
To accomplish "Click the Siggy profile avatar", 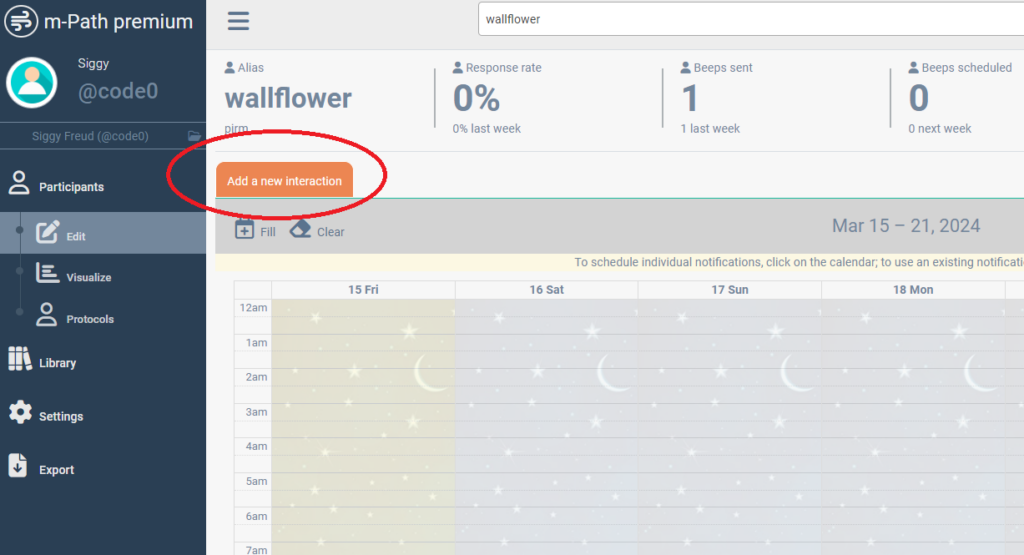I will (32, 82).
